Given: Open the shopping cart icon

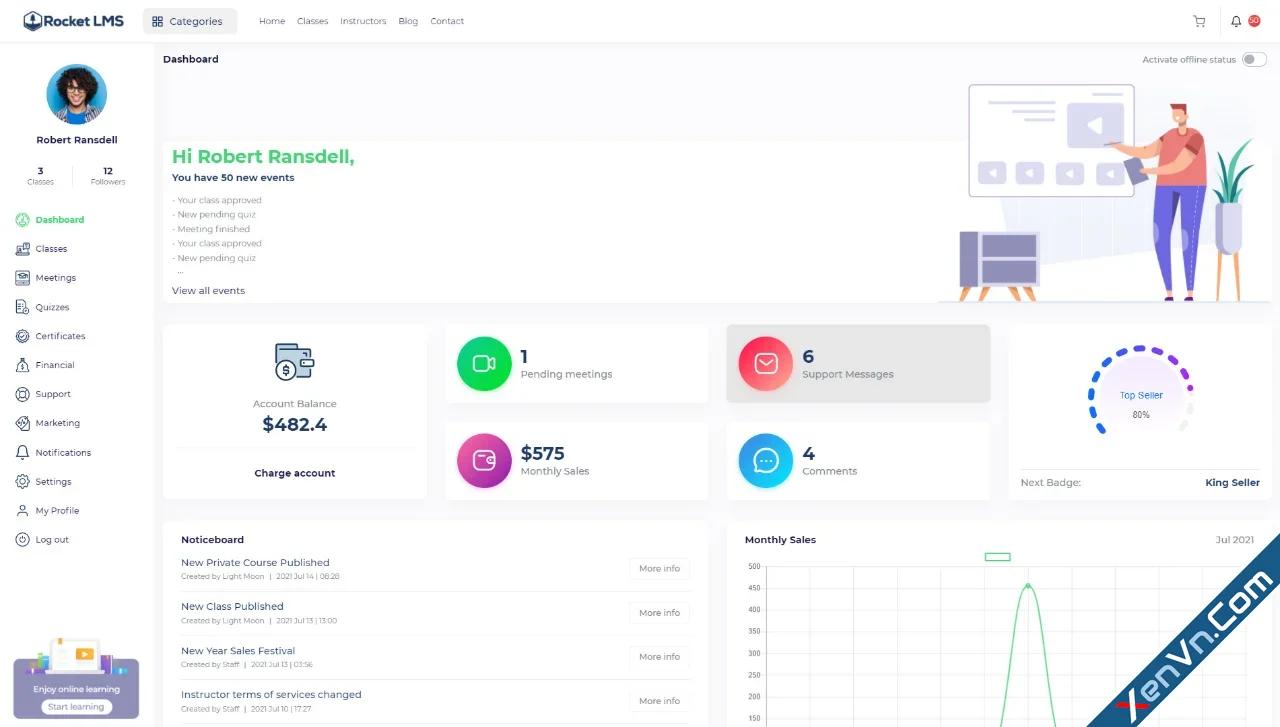Looking at the screenshot, I should 1198,20.
